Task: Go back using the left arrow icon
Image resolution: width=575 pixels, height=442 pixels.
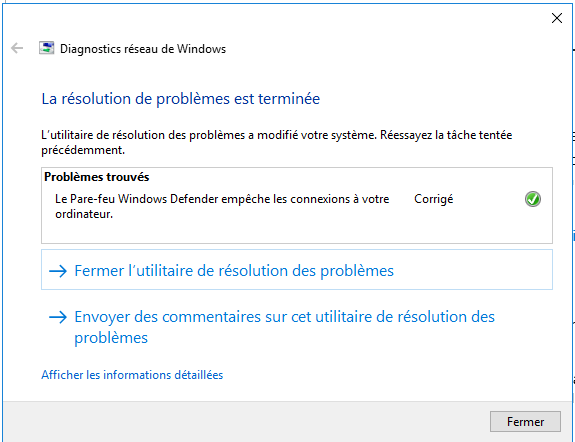Action: point(17,48)
